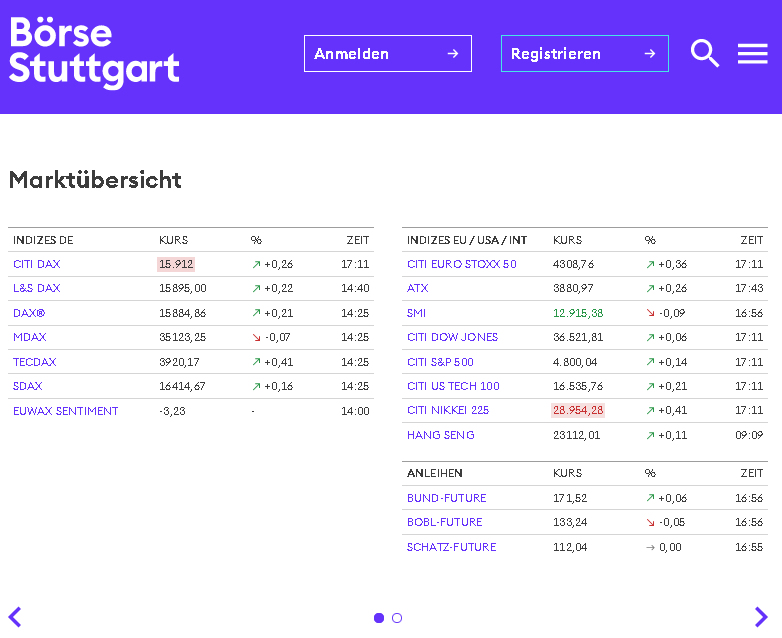Click highlighted CITI DAX price 15.912
This screenshot has height=638, width=782.
tap(176, 264)
